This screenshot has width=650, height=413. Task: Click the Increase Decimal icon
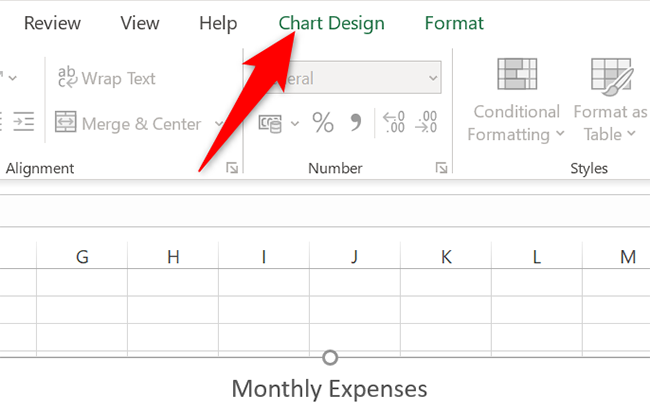tap(395, 123)
